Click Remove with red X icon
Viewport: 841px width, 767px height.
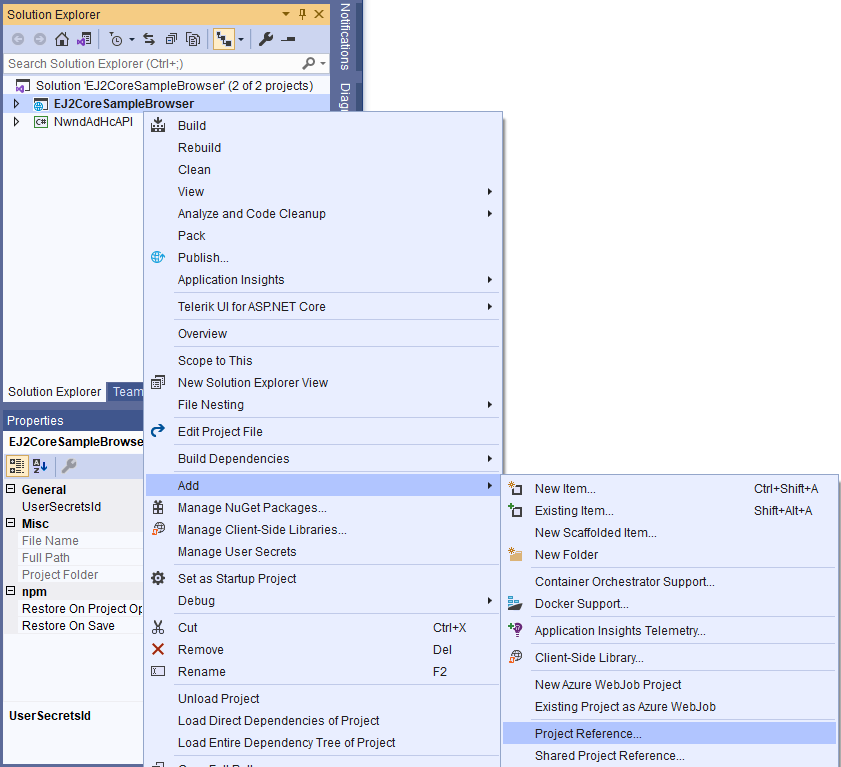(x=324, y=650)
